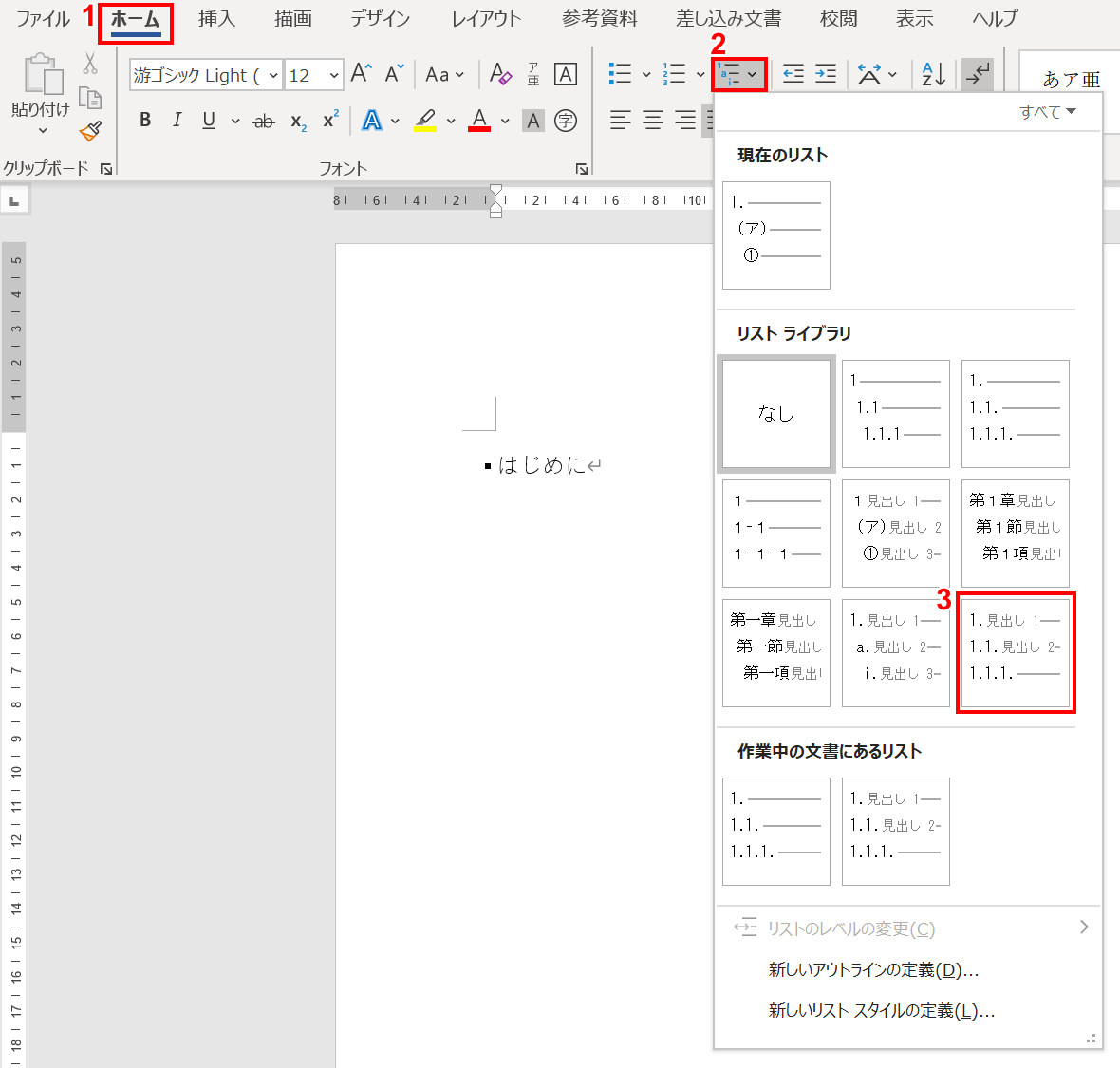Viewport: 1120px width, 1068px height.
Task: Click the decrease indent icon
Action: coord(793,74)
